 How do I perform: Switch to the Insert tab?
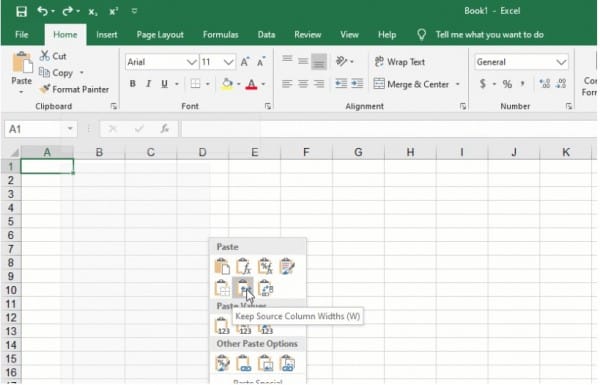[107, 35]
